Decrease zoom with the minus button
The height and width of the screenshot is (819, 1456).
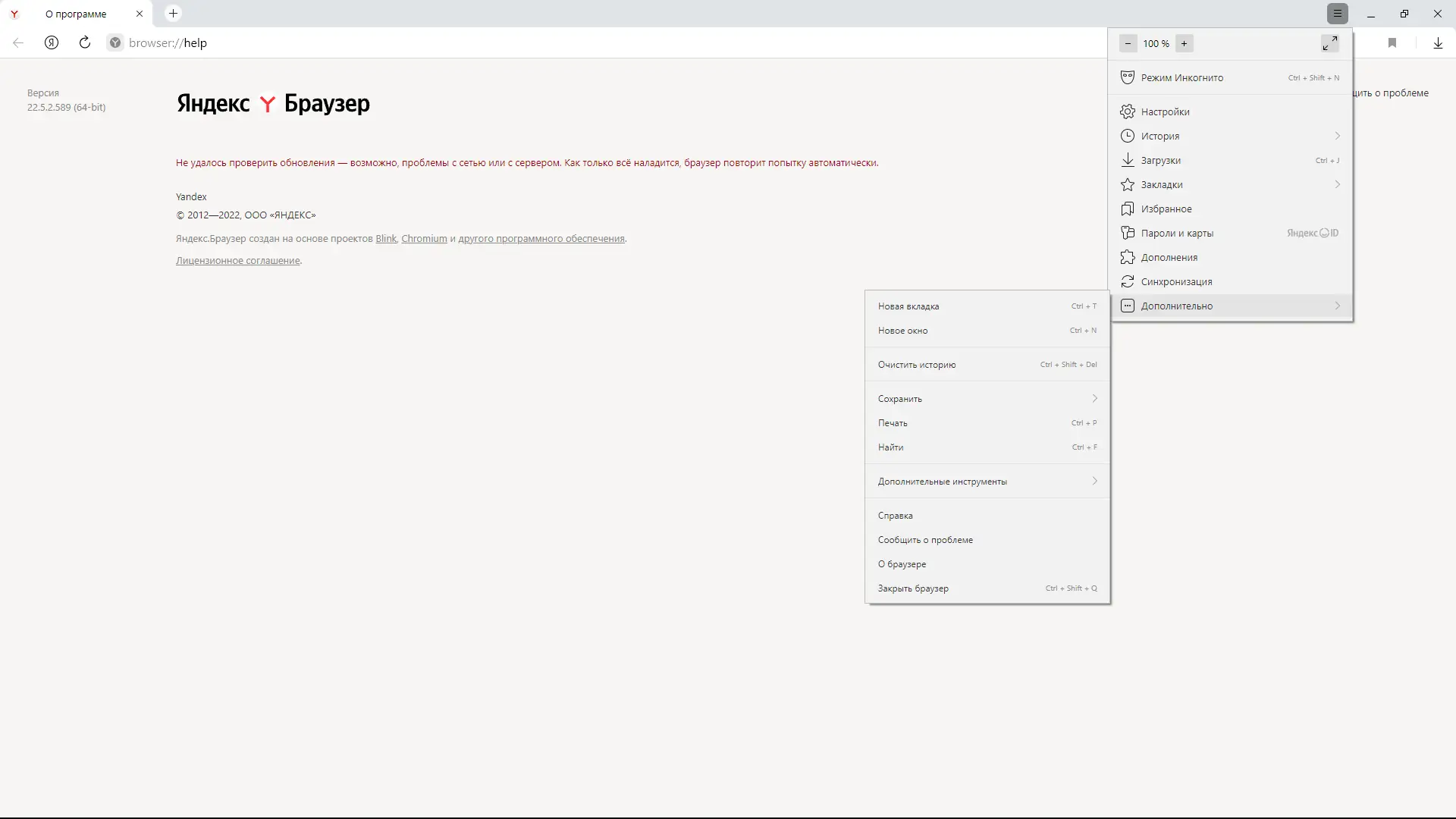click(x=1128, y=43)
